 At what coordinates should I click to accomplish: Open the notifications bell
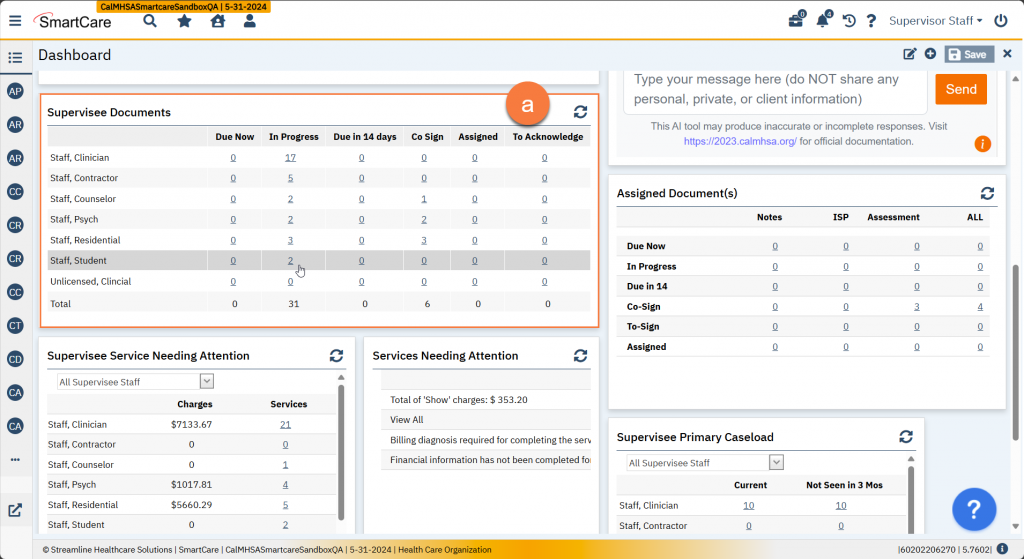[823, 20]
